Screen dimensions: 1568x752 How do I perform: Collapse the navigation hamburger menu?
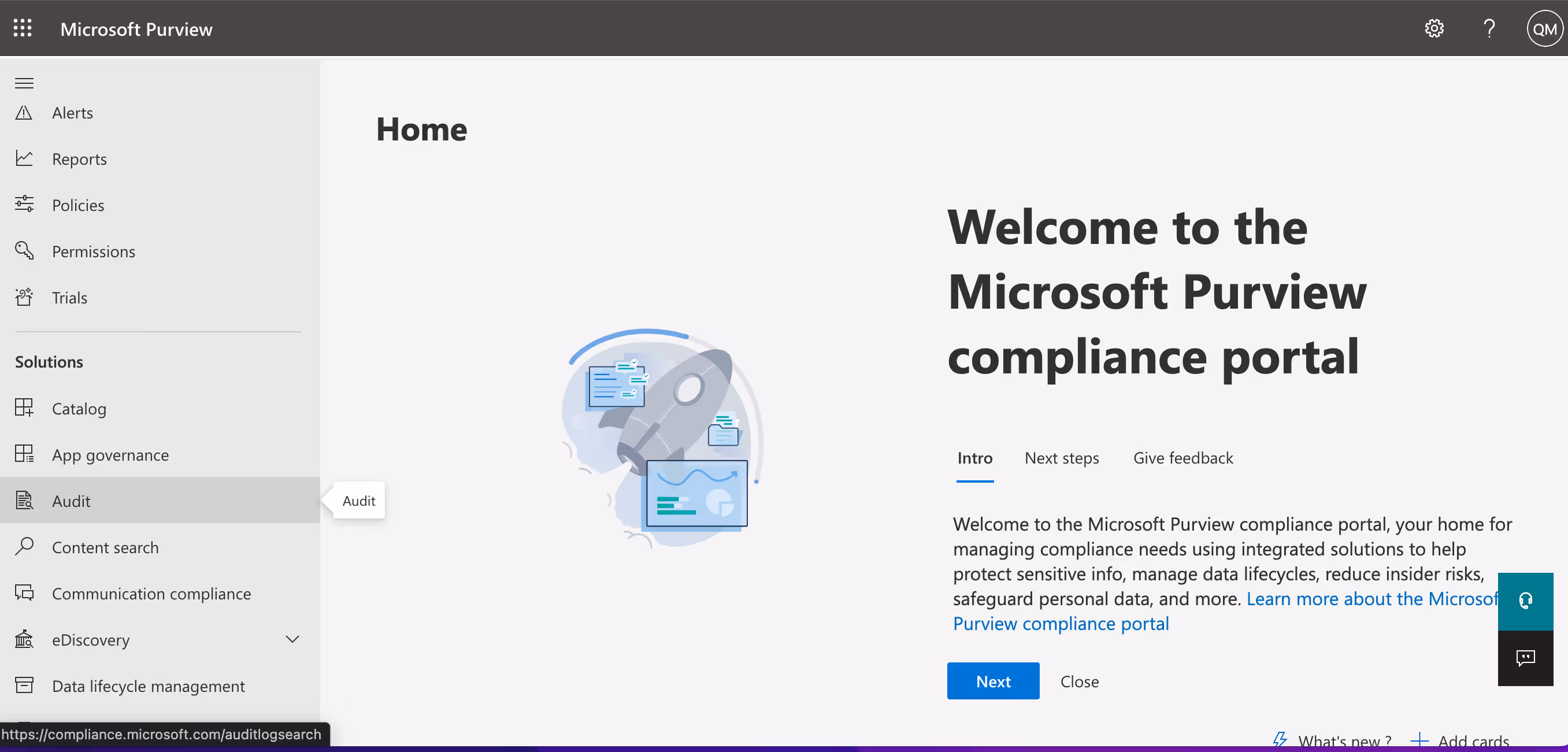tap(24, 83)
